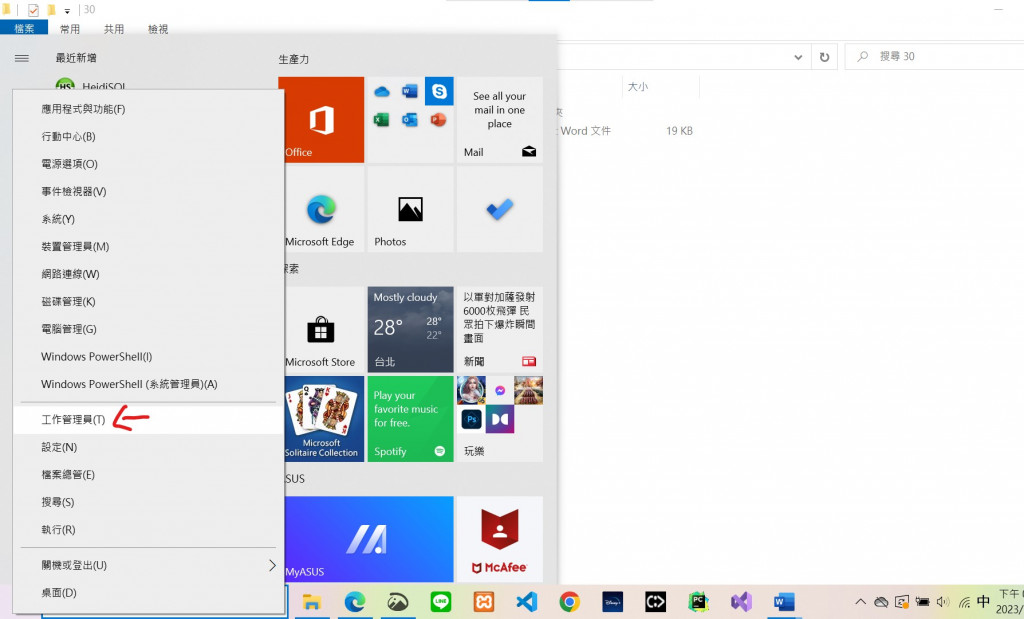Open the McAfee tile
1024x619 pixels.
tap(500, 539)
